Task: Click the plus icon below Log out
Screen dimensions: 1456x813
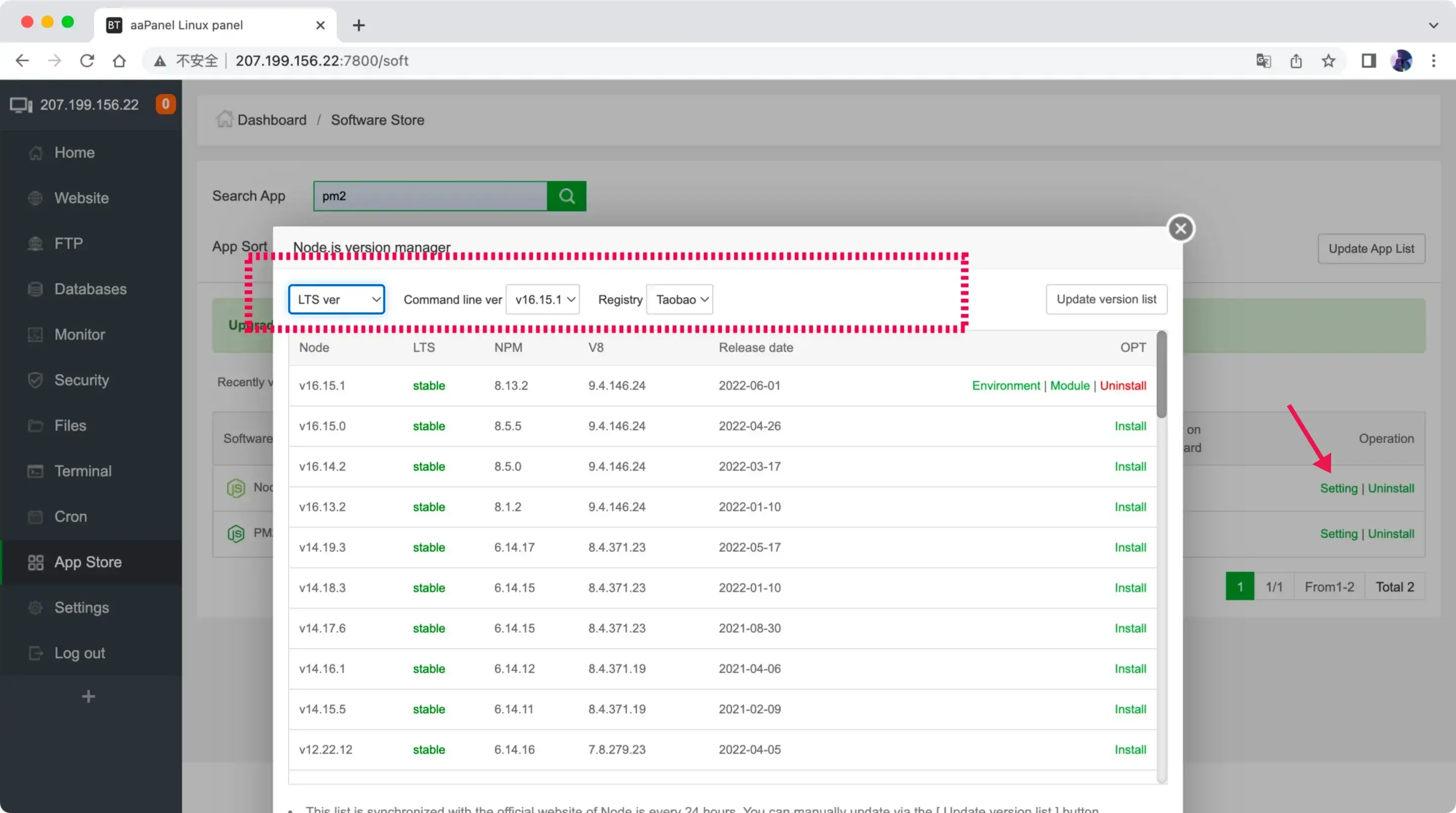Action: [x=88, y=697]
